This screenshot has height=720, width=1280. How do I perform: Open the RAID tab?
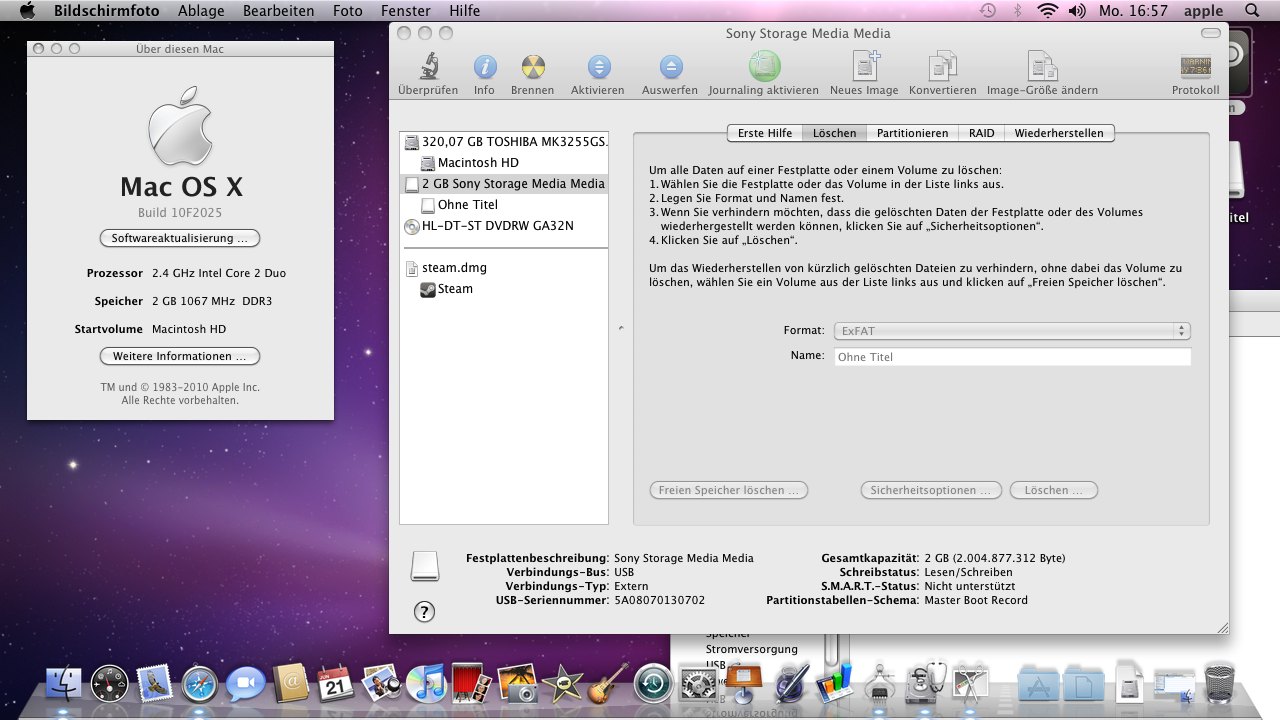tap(981, 133)
